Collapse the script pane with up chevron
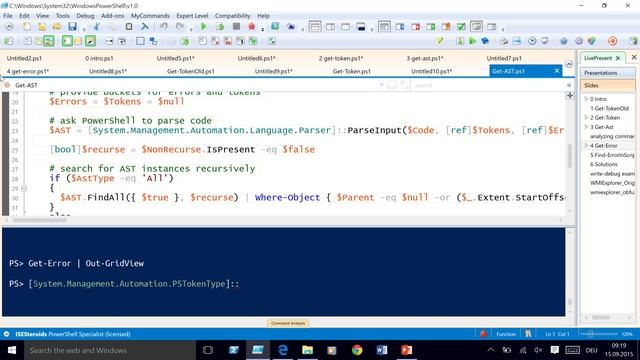 569,64
